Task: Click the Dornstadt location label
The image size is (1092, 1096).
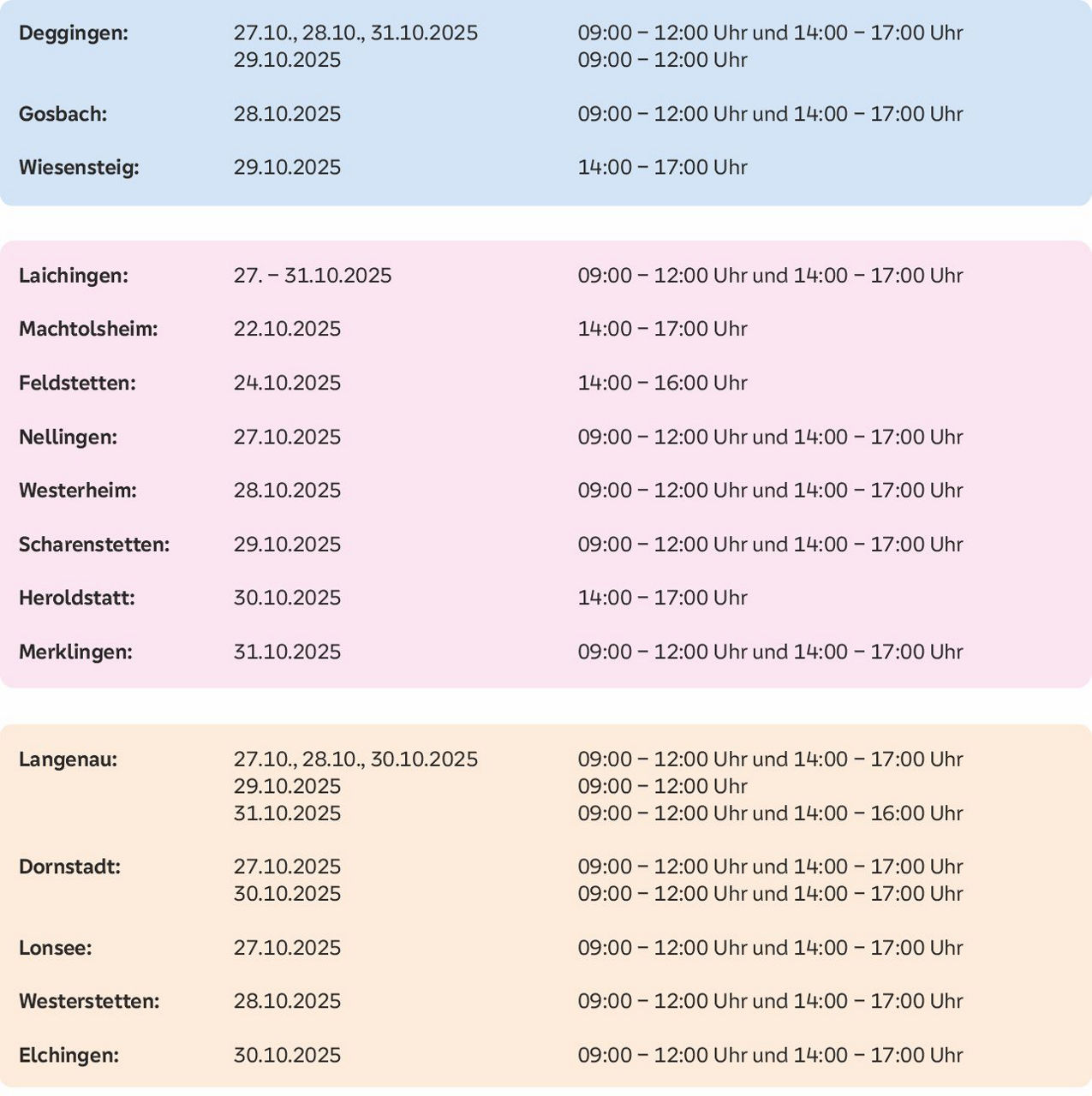Action: point(70,867)
